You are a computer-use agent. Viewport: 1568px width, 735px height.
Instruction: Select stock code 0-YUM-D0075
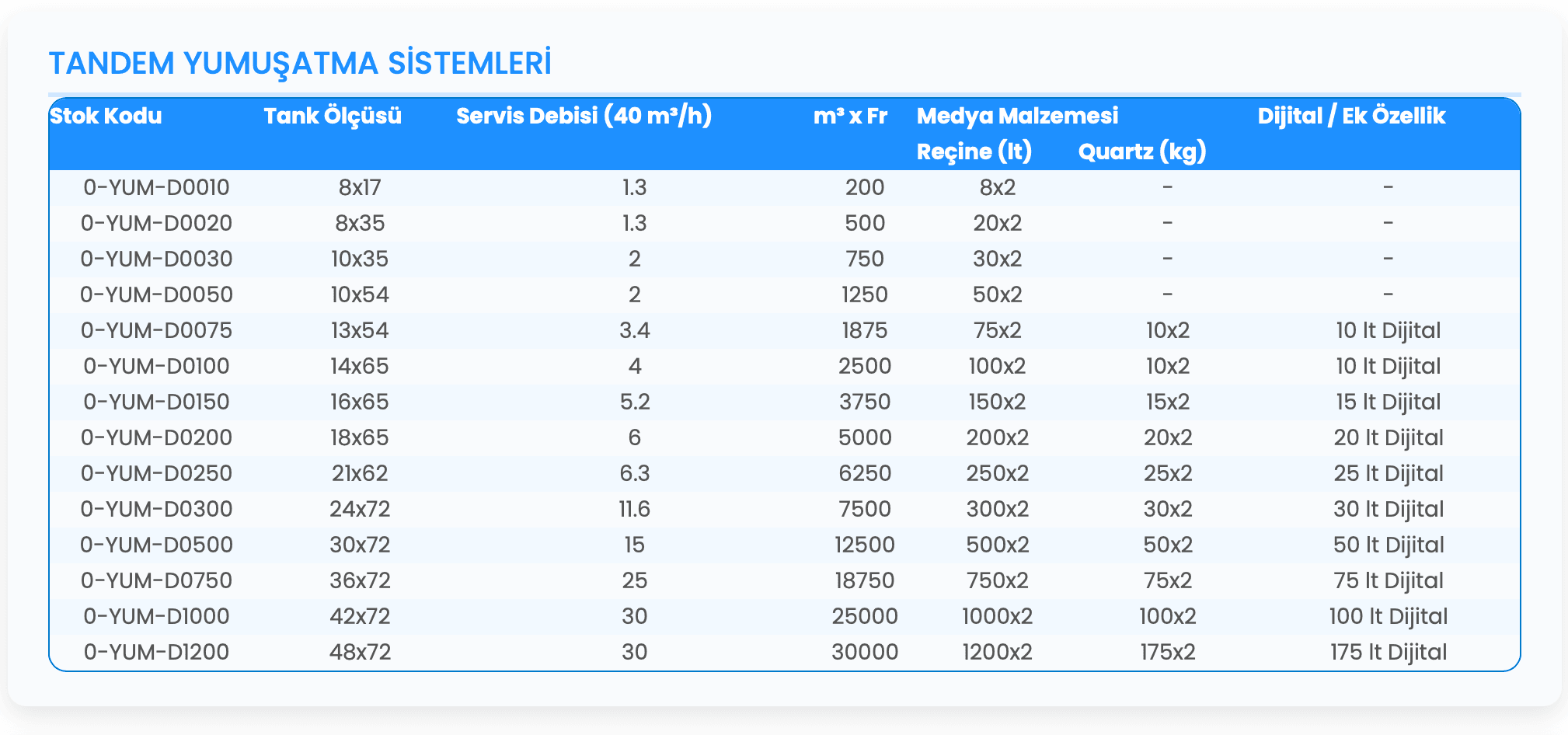tap(156, 330)
